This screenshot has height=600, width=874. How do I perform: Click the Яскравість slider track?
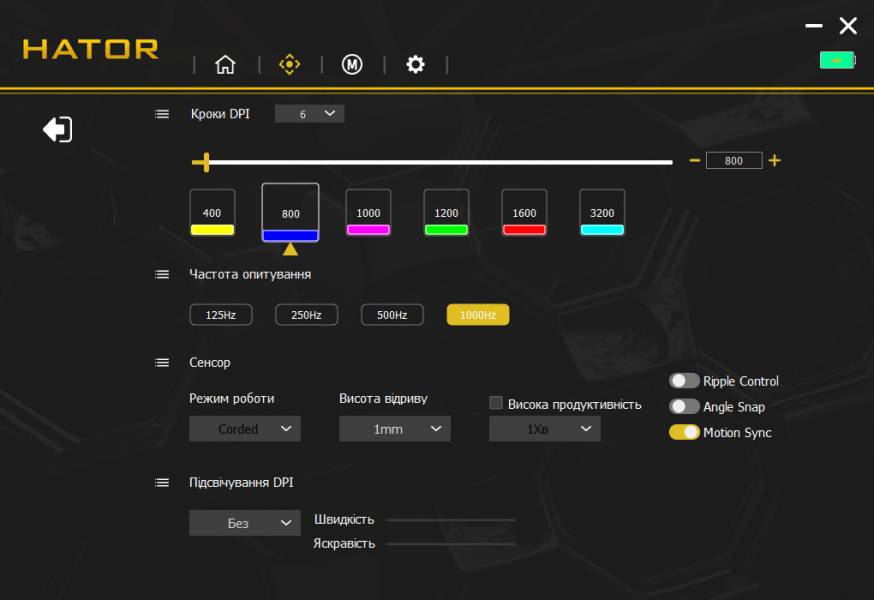tap(451, 544)
